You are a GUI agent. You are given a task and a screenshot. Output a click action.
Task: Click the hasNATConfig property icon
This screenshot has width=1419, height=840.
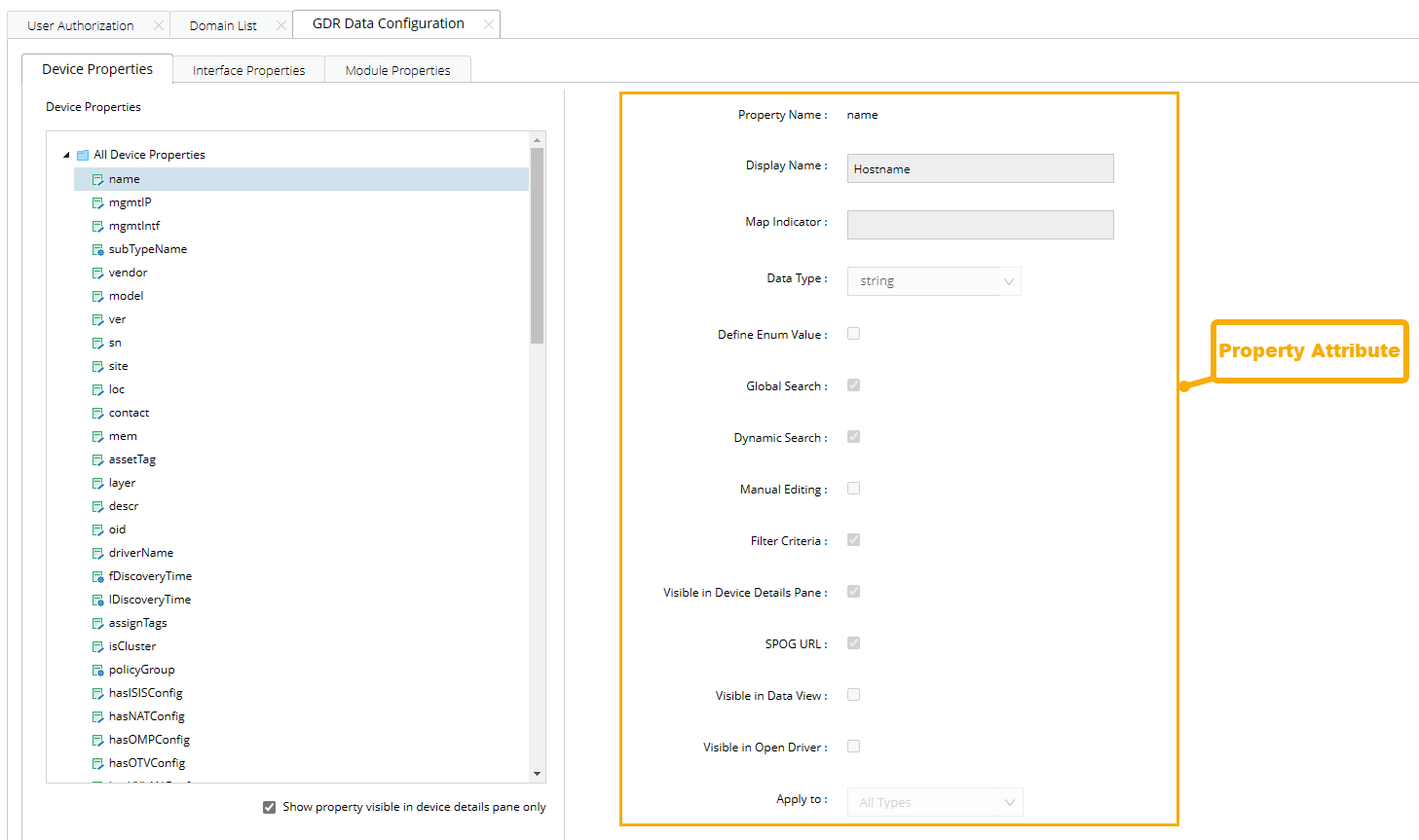[x=98, y=715]
